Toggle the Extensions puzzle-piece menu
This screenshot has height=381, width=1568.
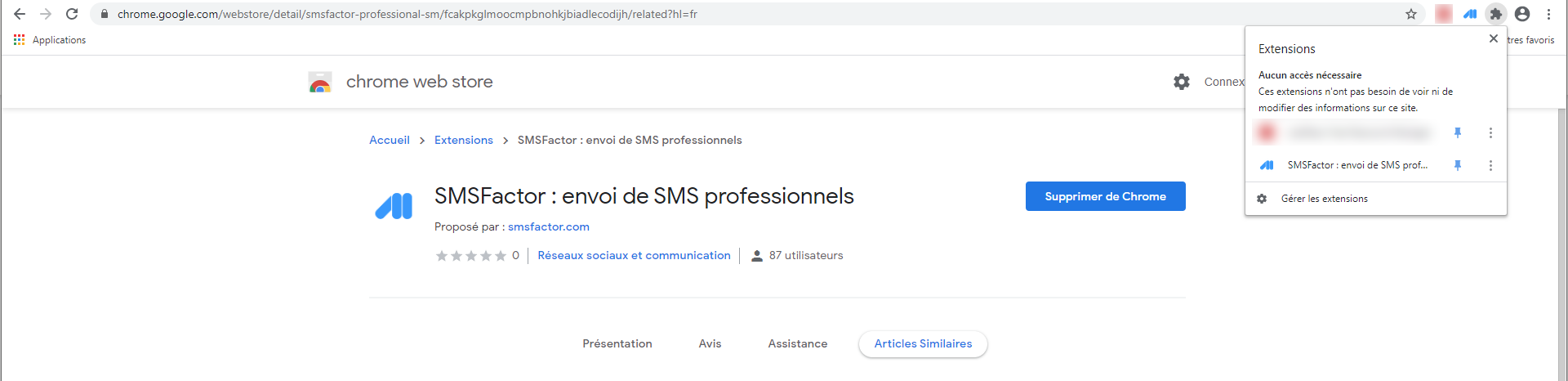tap(1495, 14)
